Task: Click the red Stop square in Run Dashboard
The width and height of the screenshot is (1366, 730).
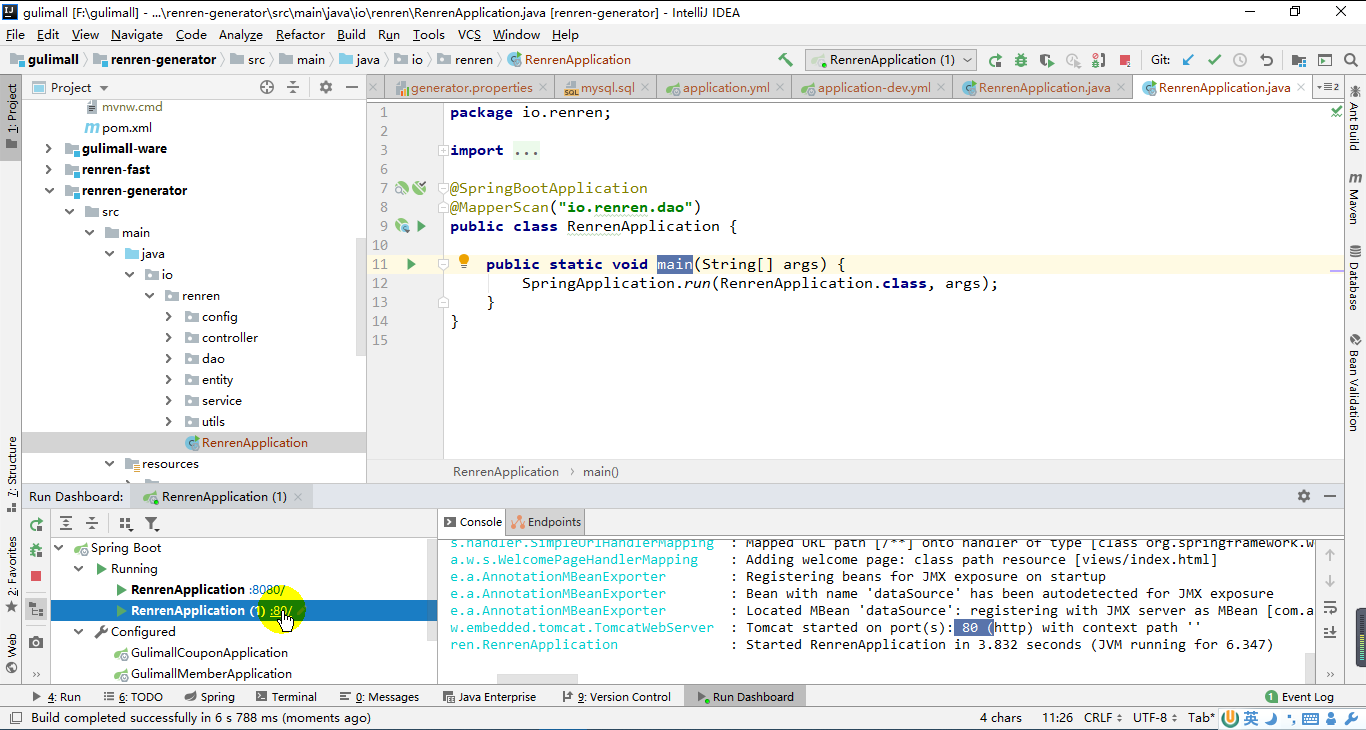Action: [x=36, y=576]
